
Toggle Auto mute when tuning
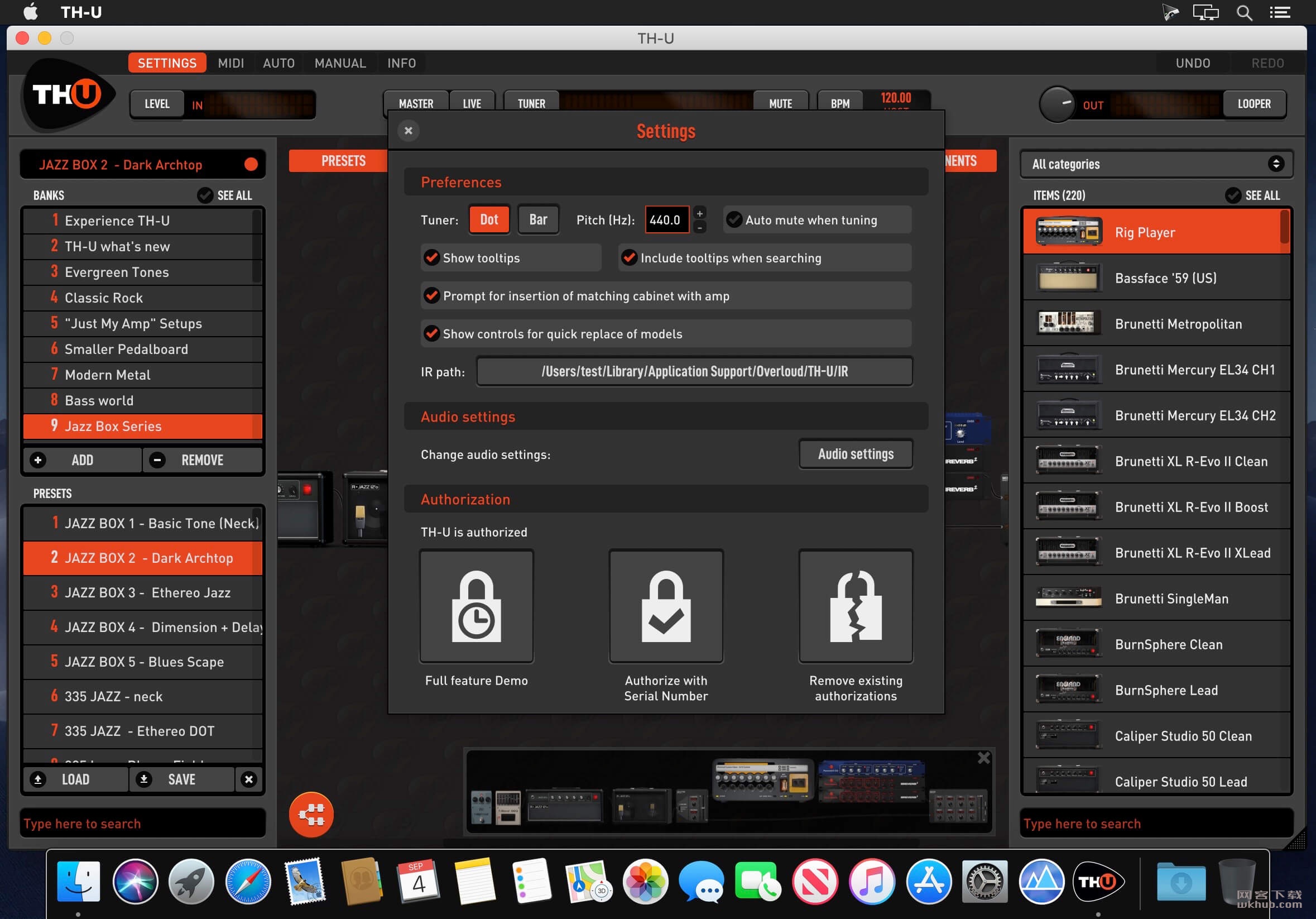tap(817, 219)
